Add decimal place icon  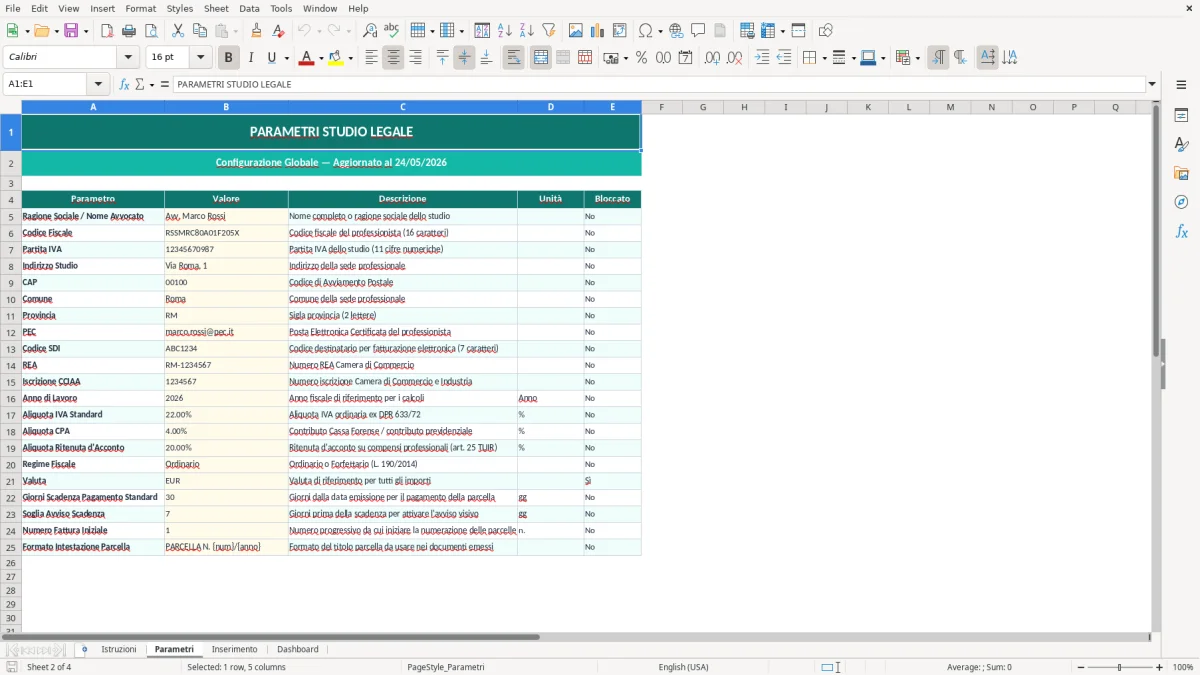(x=712, y=58)
